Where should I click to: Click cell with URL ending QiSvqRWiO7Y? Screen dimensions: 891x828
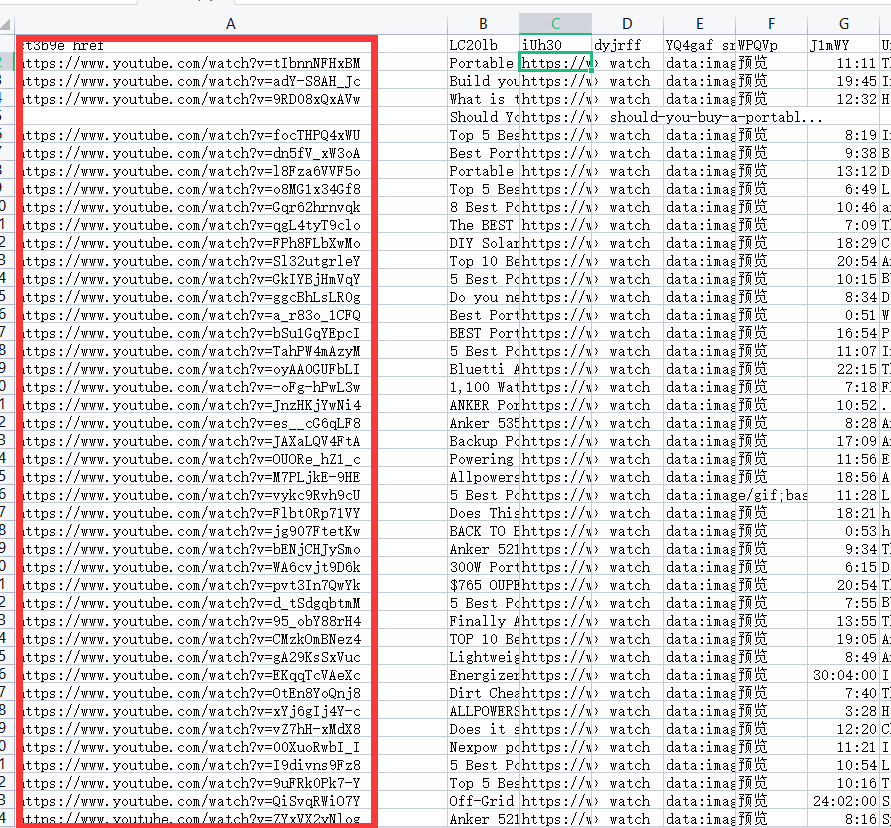[x=231, y=801]
